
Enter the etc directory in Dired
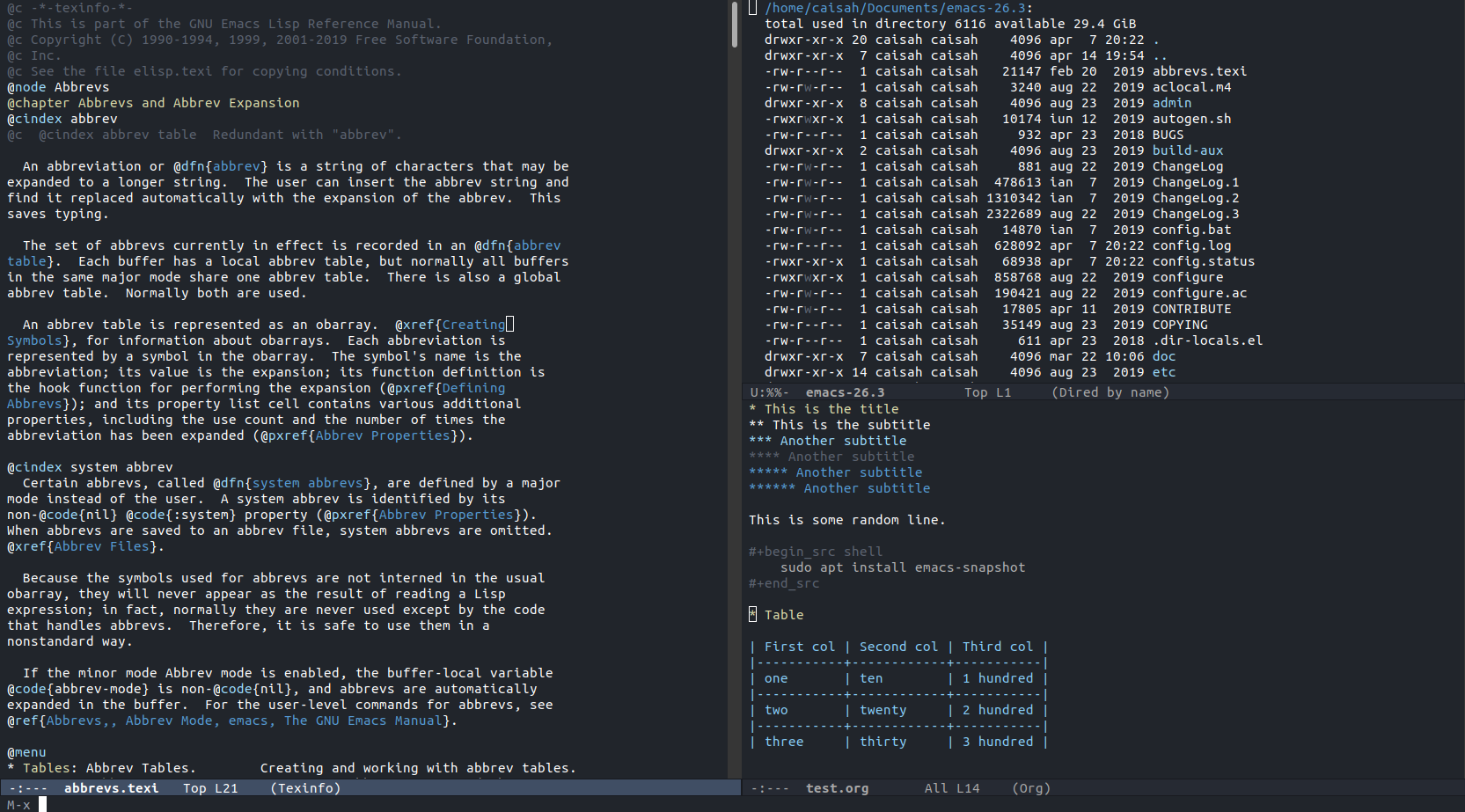[1164, 372]
